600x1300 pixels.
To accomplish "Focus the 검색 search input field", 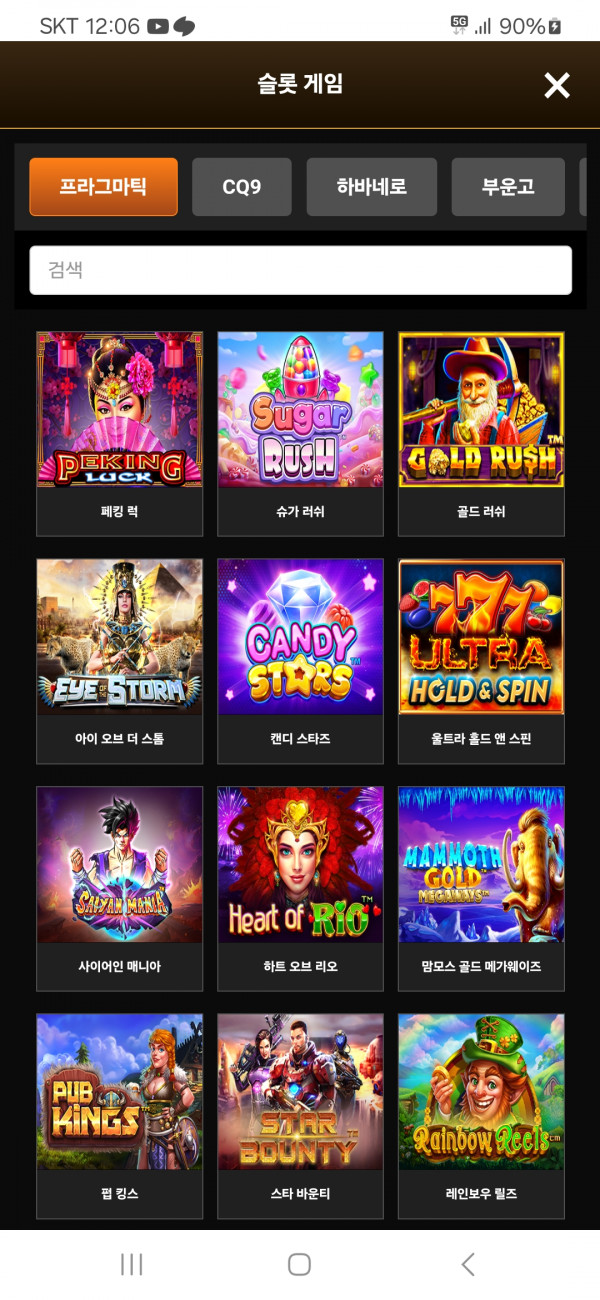I will (x=300, y=270).
